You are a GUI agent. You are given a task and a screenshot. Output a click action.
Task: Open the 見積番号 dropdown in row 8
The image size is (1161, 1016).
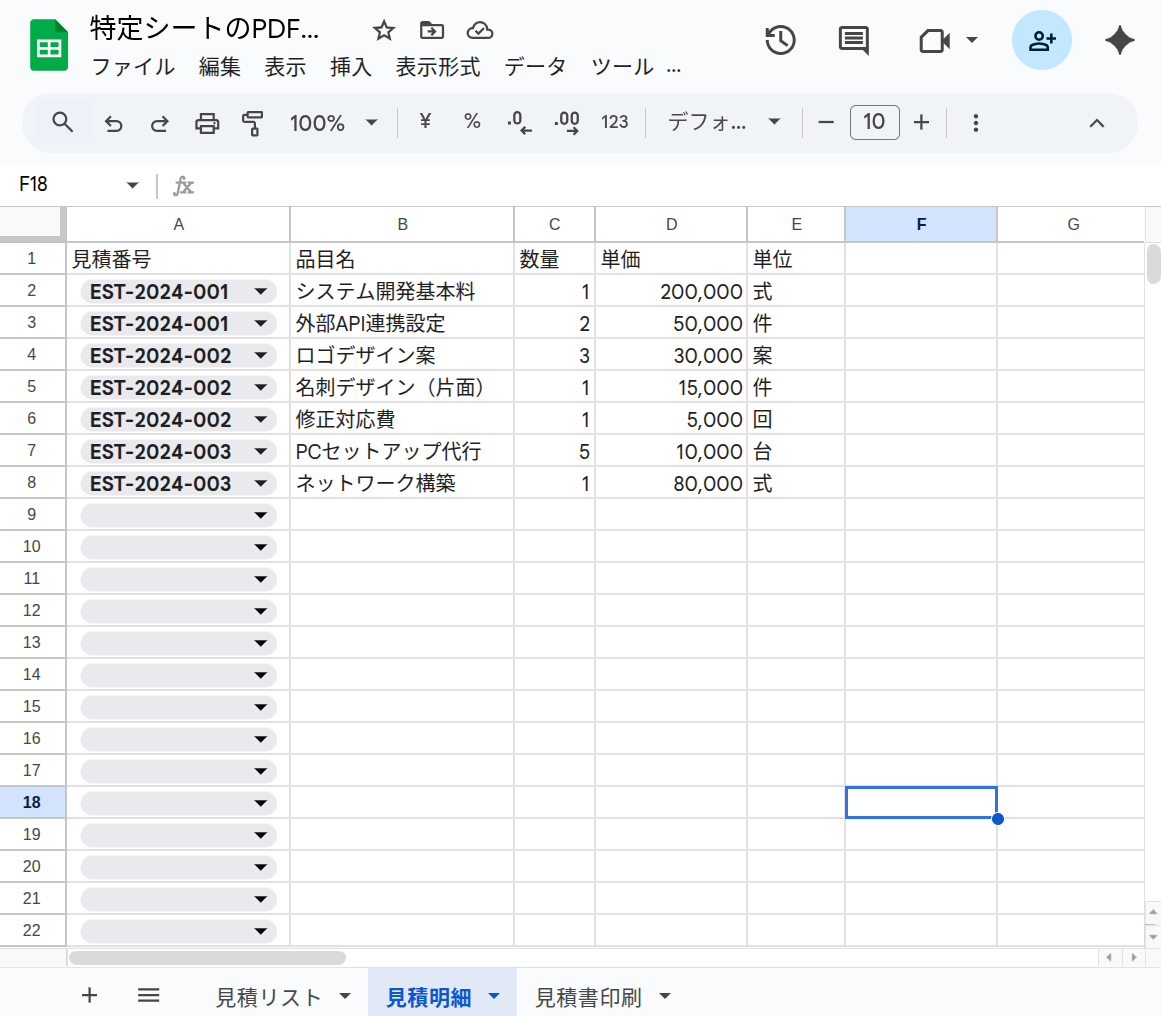pos(261,484)
